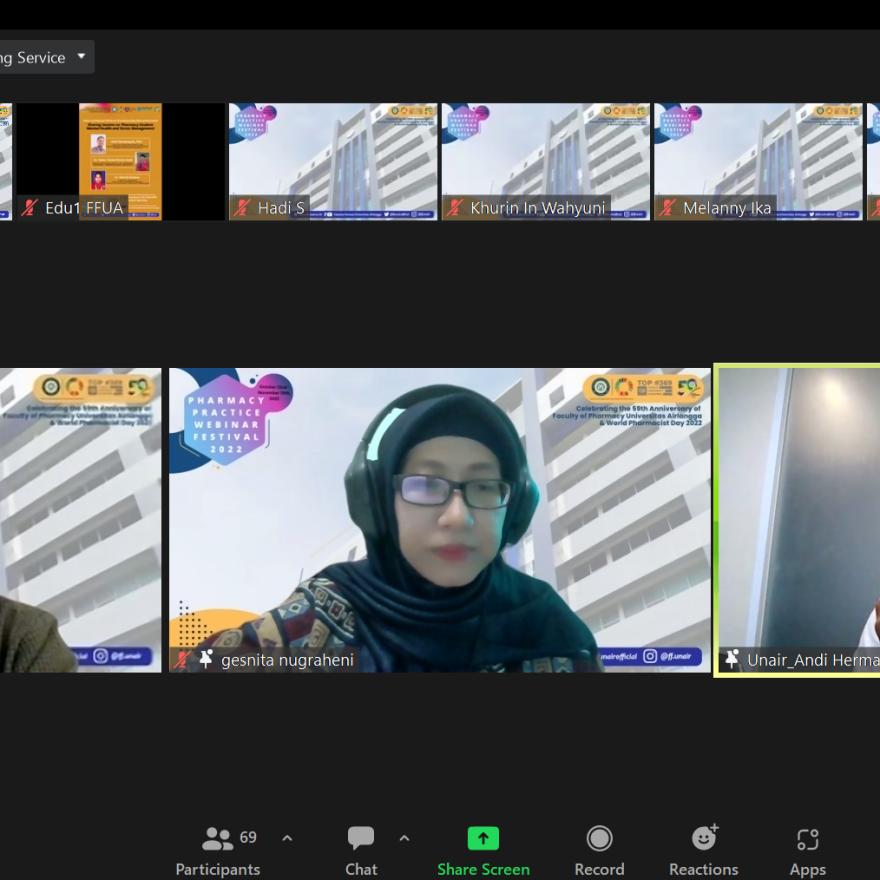Click muted mic icon on Melanny Ika
This screenshot has width=880, height=880.
668,208
